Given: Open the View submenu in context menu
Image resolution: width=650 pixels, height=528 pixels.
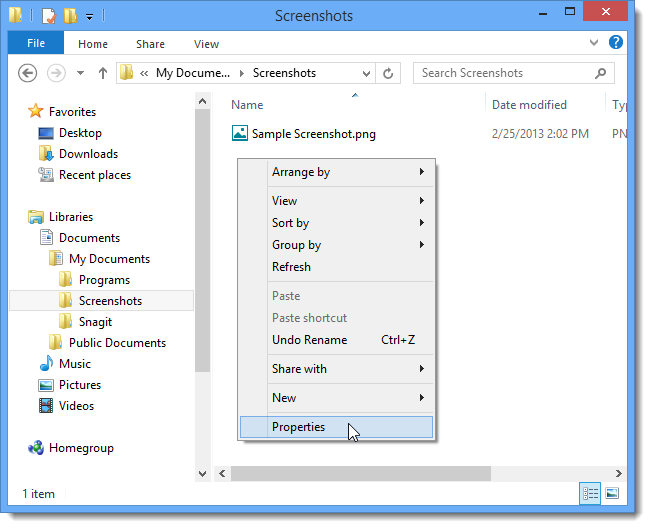Looking at the screenshot, I should coord(336,201).
